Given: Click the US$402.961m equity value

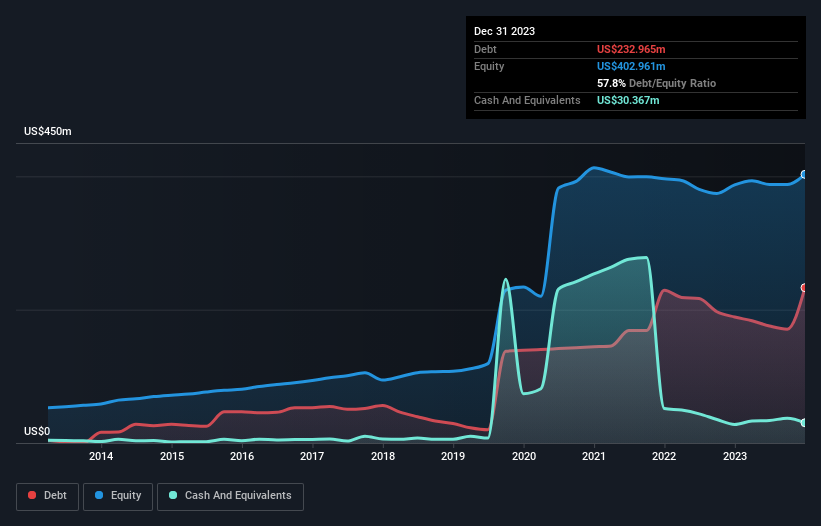Looking at the screenshot, I should 631,66.
